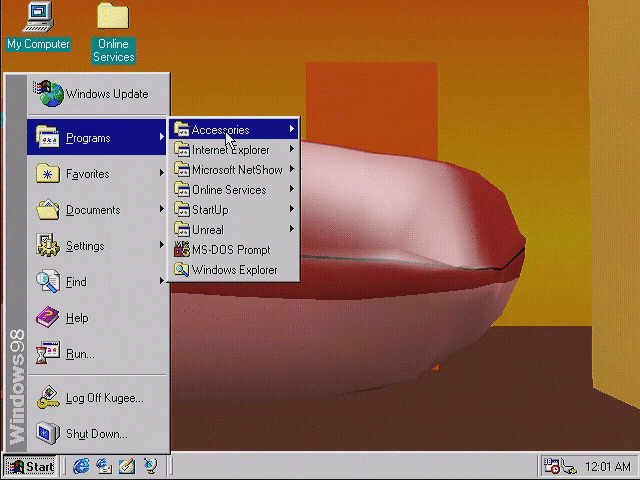Click the Help book icon
This screenshot has width=640, height=480.
coord(48,317)
